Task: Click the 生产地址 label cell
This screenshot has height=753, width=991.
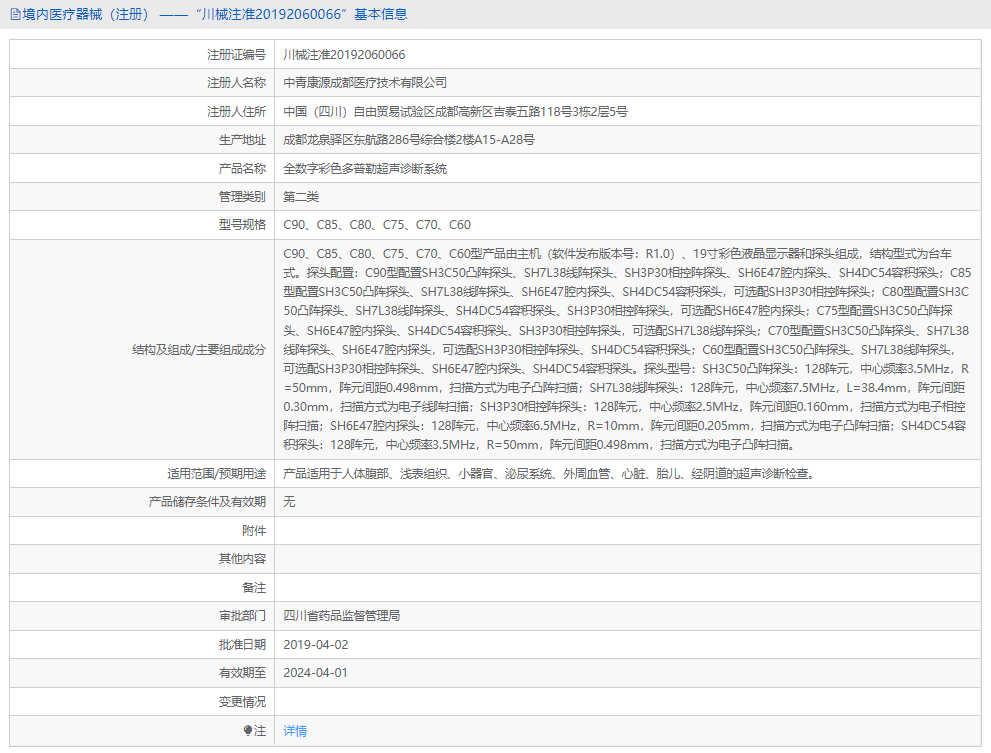Action: (142, 140)
